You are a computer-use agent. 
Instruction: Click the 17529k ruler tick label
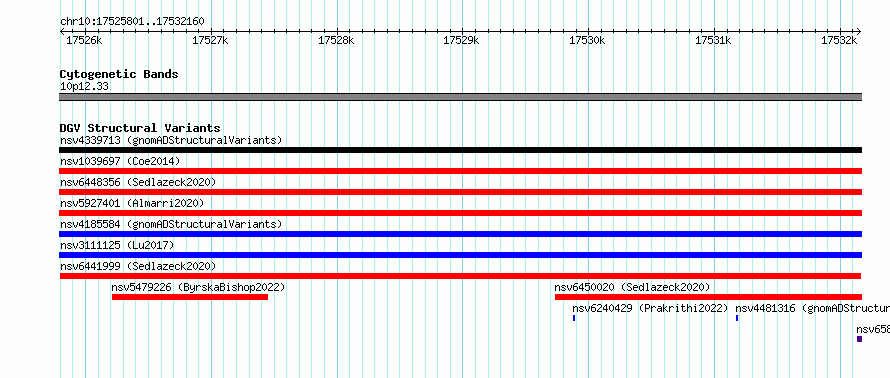(461, 40)
